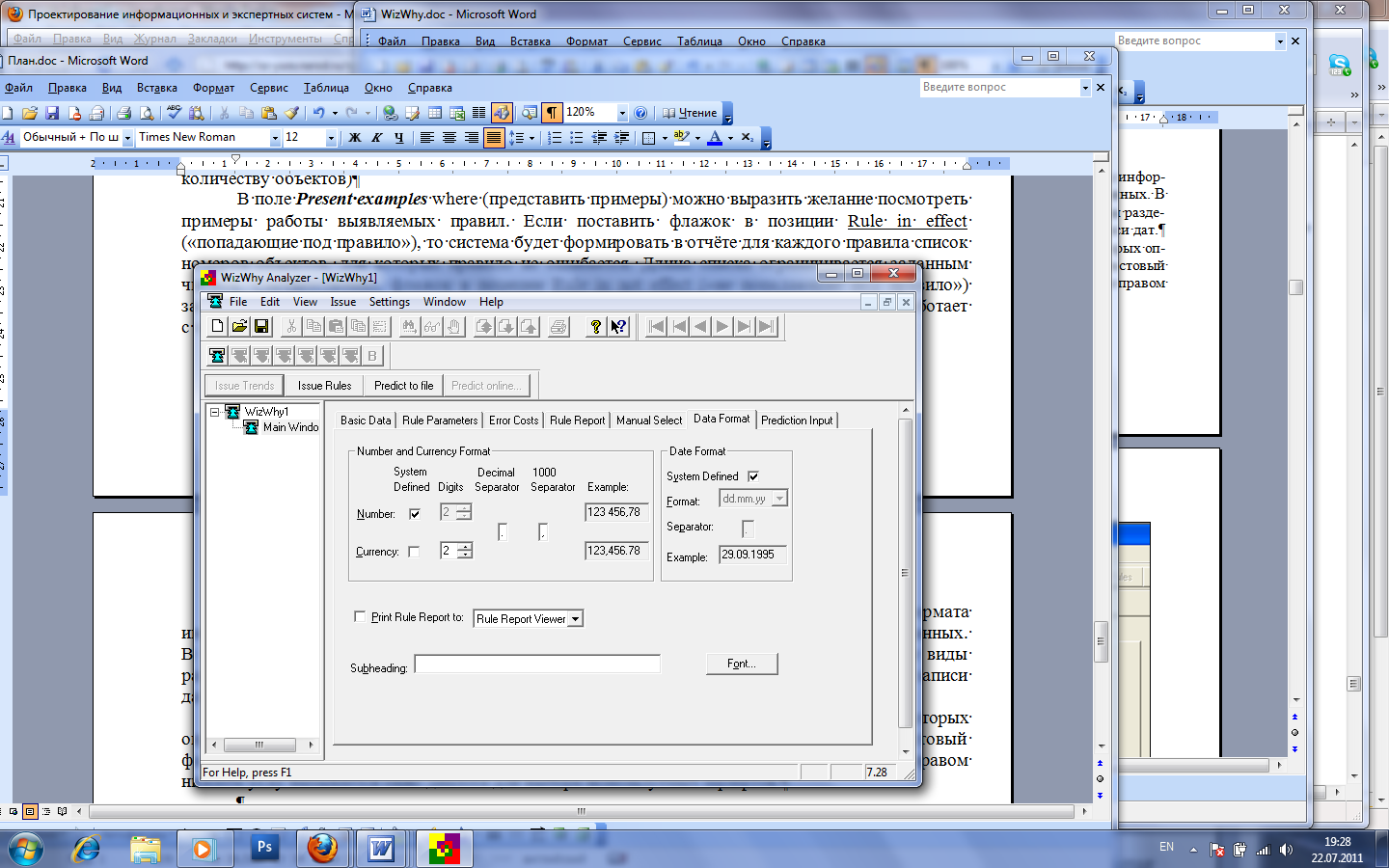Image resolution: width=1389 pixels, height=868 pixels.
Task: Open the font color arrow dropdown in Word
Action: click(x=730, y=138)
